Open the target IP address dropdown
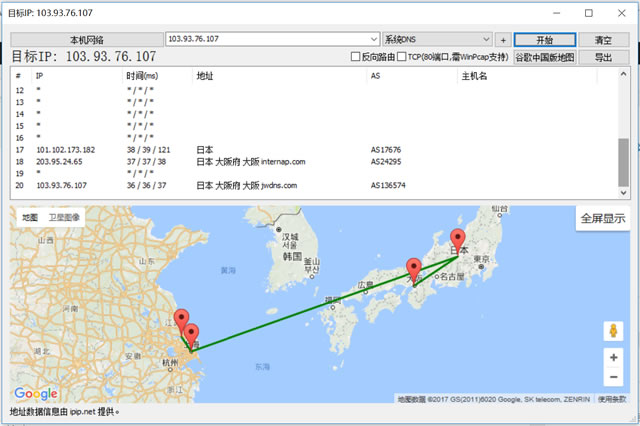Screen dimensions: 640x426 [x=374, y=39]
